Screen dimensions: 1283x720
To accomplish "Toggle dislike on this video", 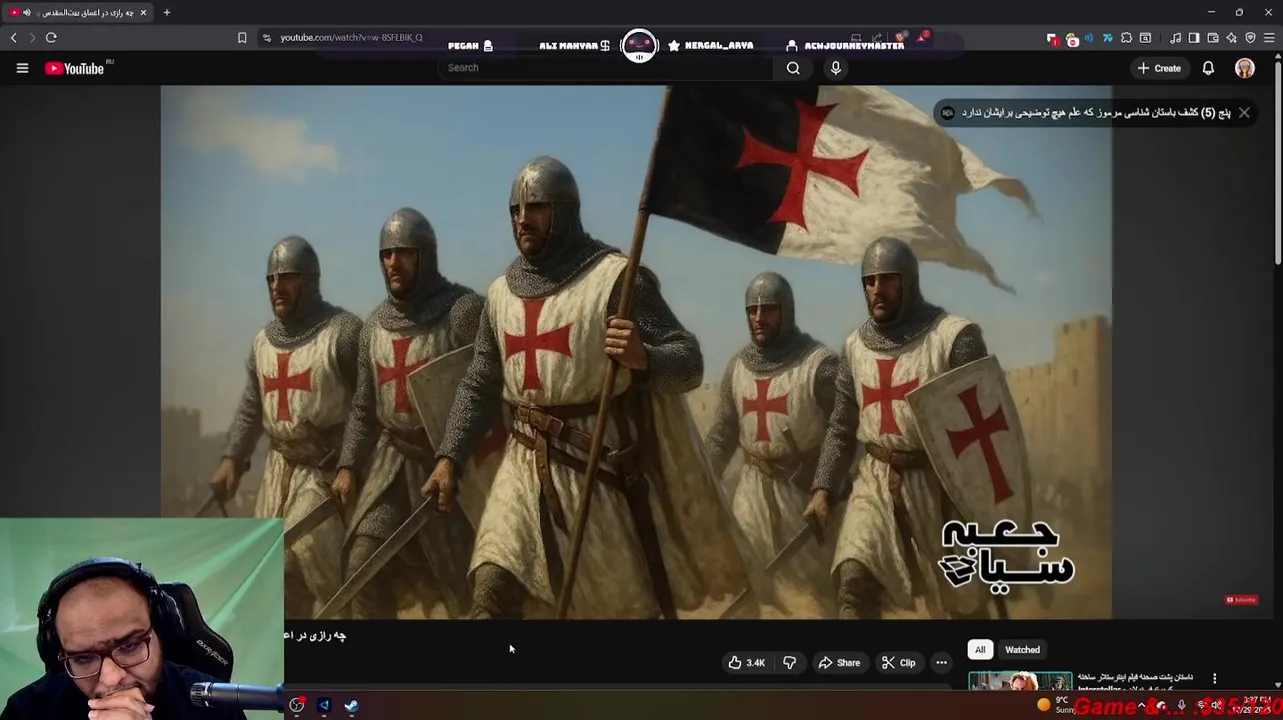I will point(789,663).
